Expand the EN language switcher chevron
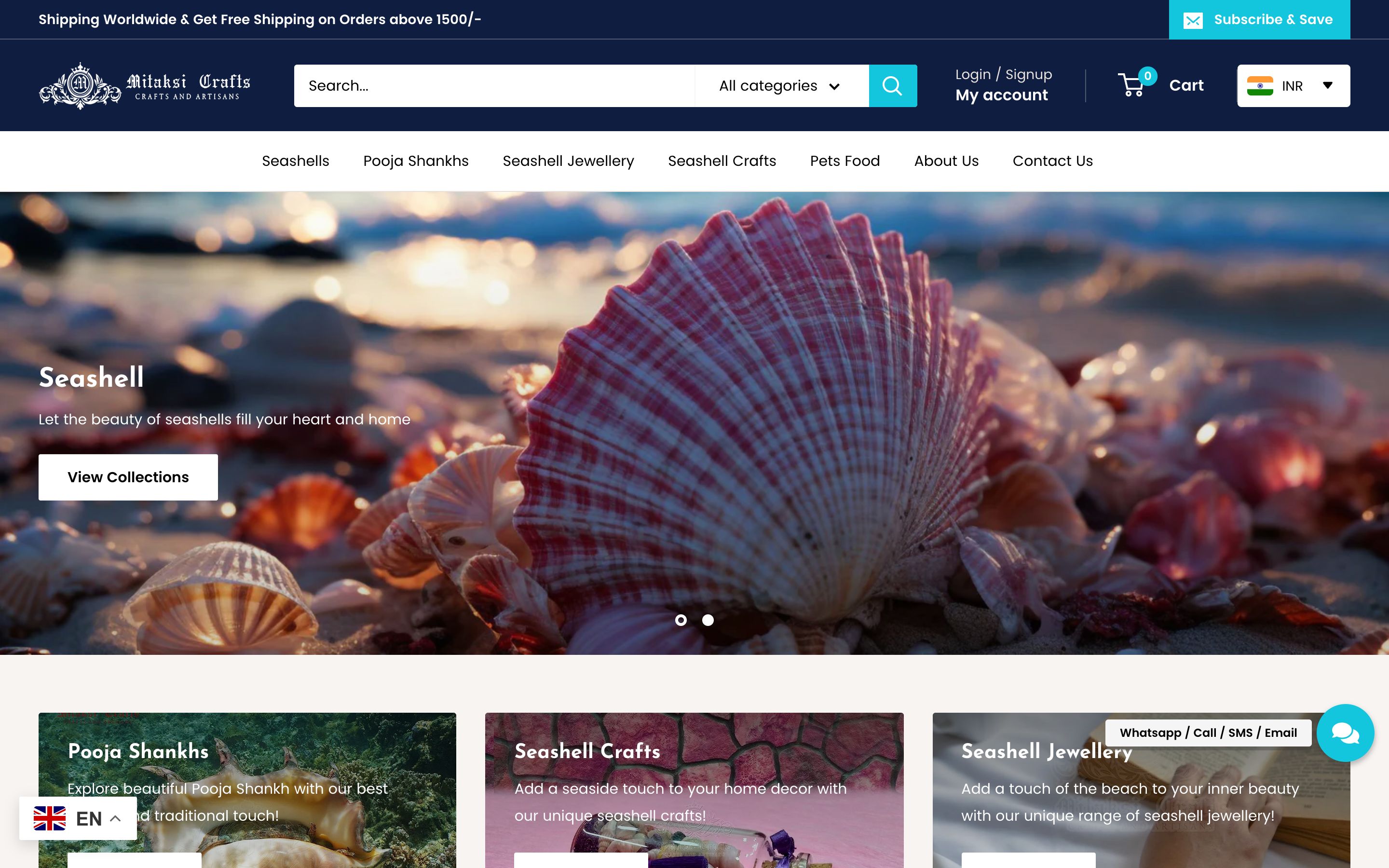Screen dimensions: 1389x868 (x=115, y=818)
